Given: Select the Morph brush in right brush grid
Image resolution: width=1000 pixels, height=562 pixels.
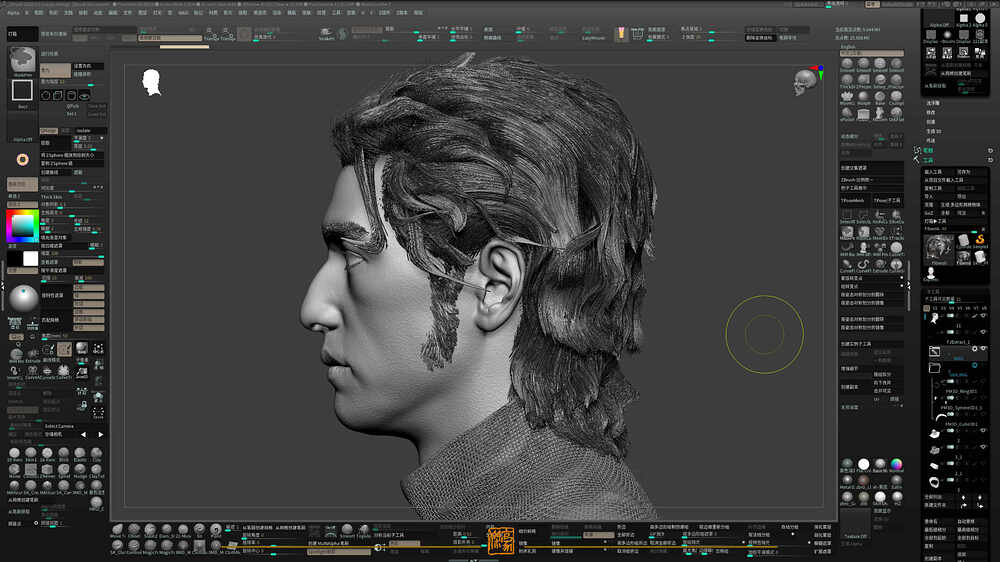Looking at the screenshot, I should [864, 98].
